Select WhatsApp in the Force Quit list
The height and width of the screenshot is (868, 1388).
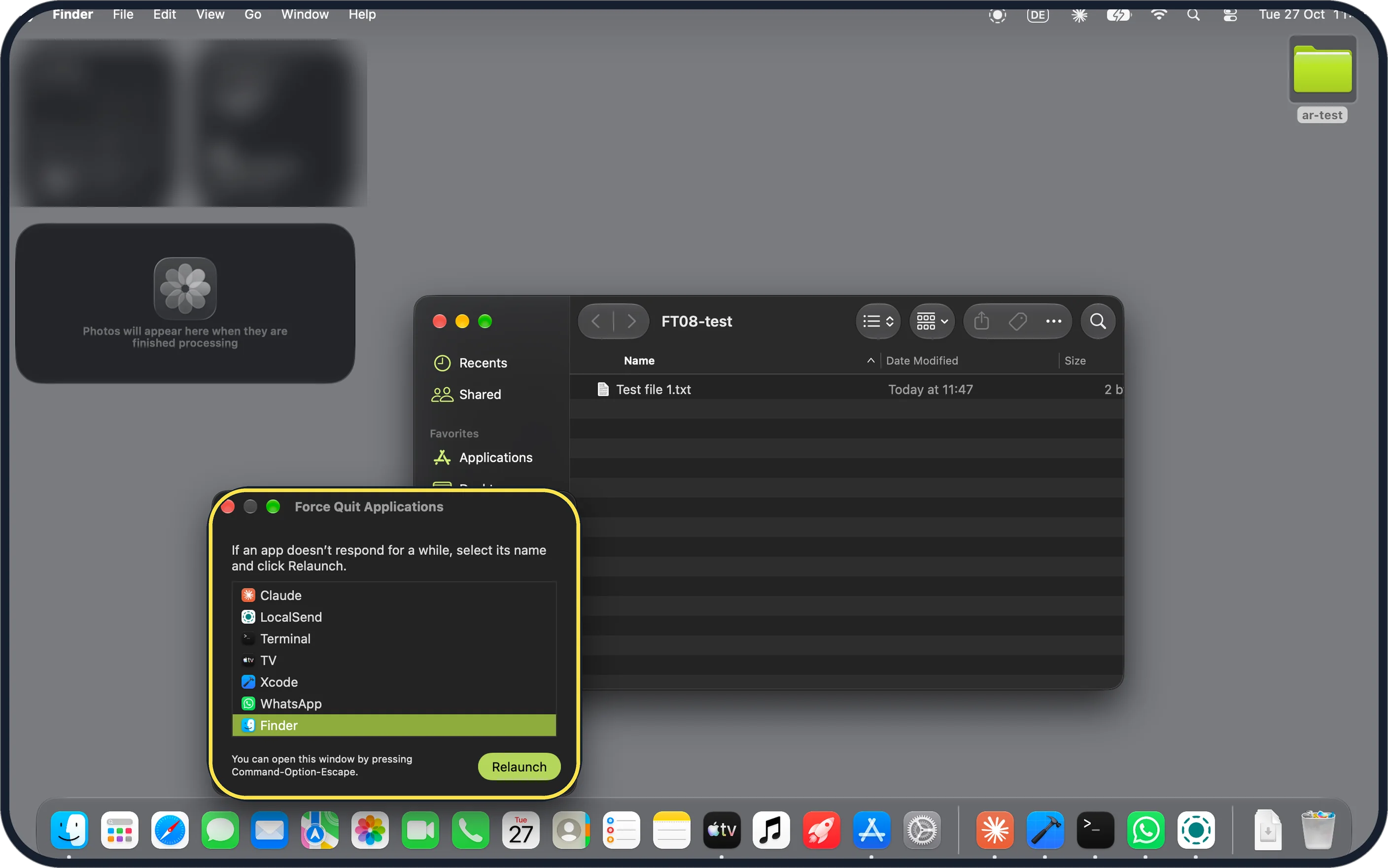tap(394, 703)
